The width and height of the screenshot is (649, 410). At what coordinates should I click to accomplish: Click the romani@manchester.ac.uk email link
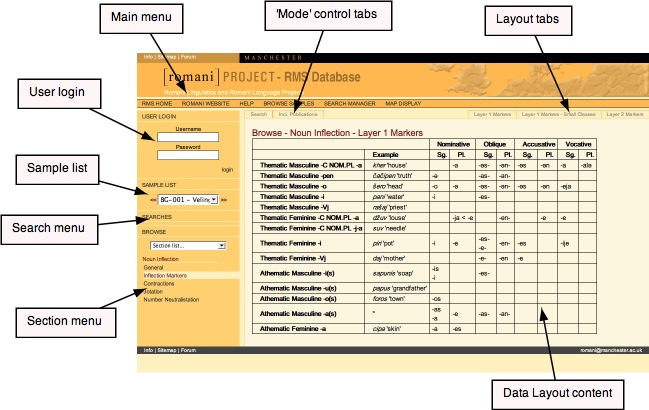(x=611, y=350)
